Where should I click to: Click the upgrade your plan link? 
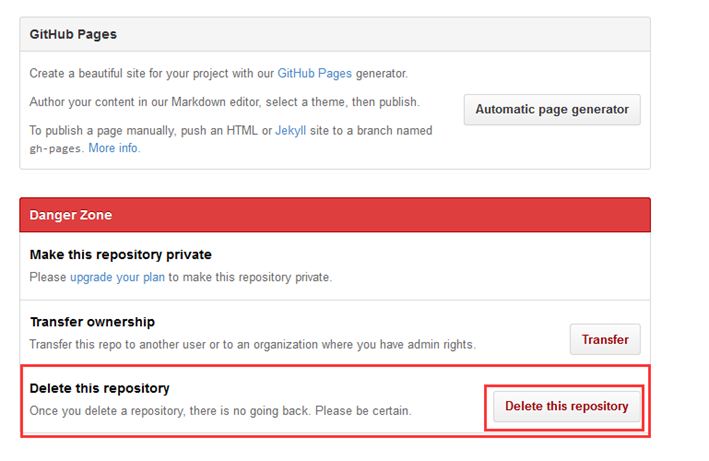point(117,277)
